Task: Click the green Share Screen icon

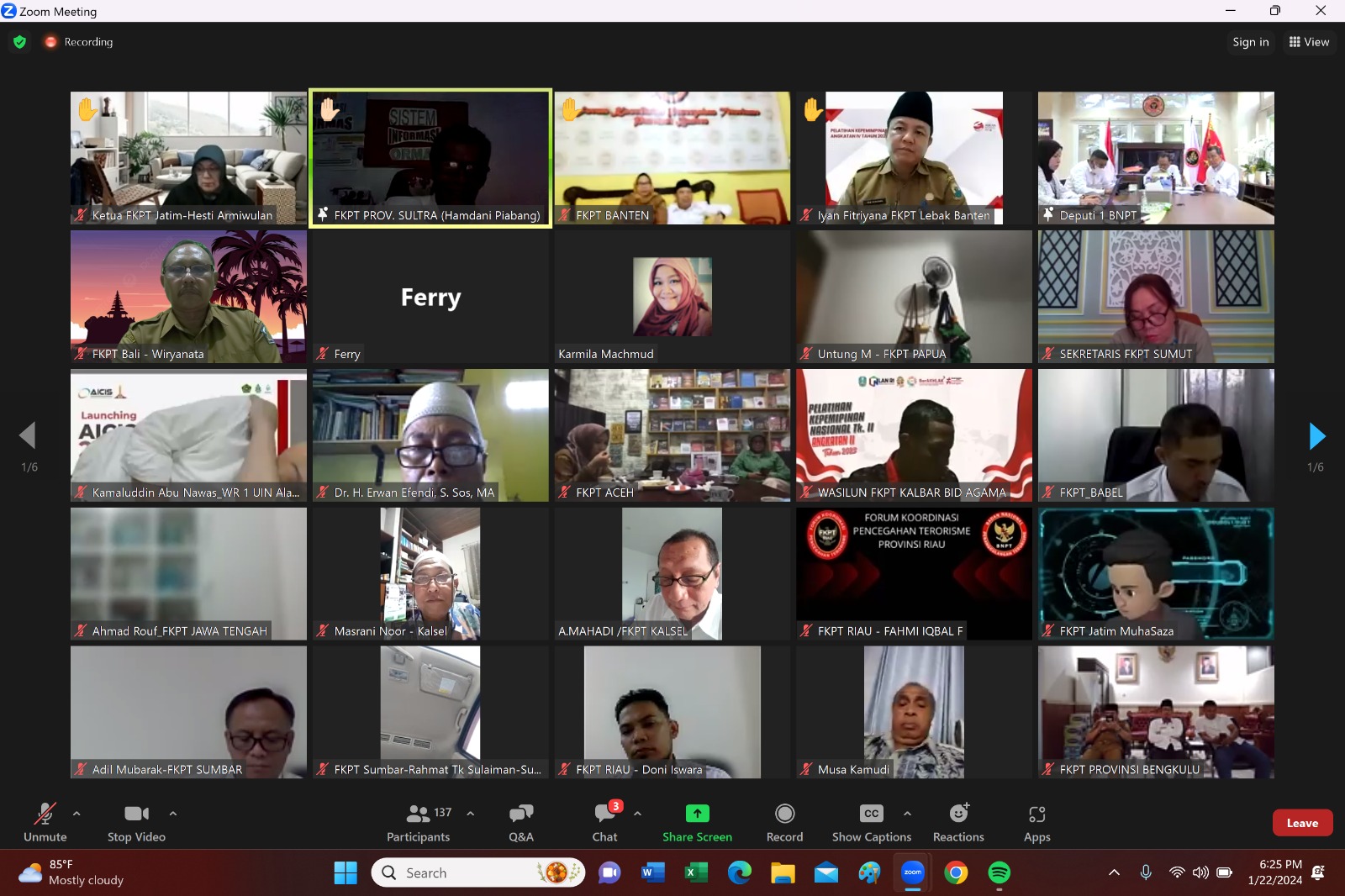Action: tap(697, 814)
